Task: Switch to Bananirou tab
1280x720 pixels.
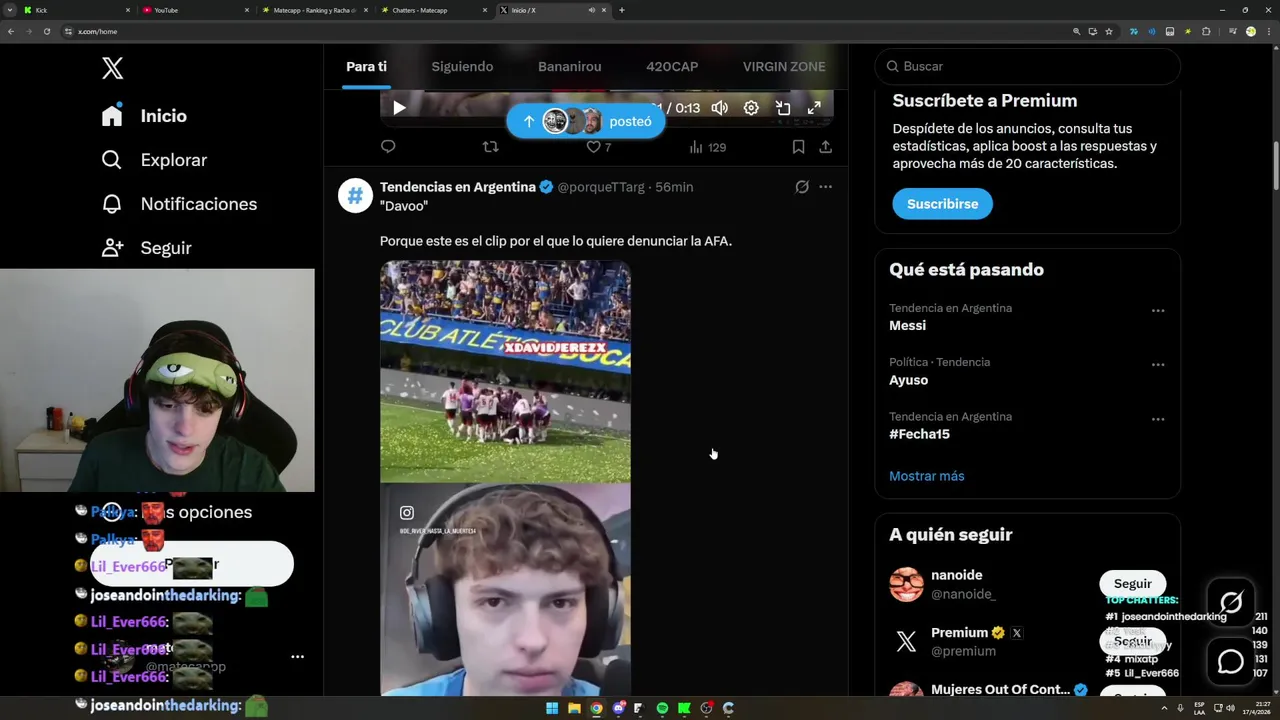Action: coord(569,66)
